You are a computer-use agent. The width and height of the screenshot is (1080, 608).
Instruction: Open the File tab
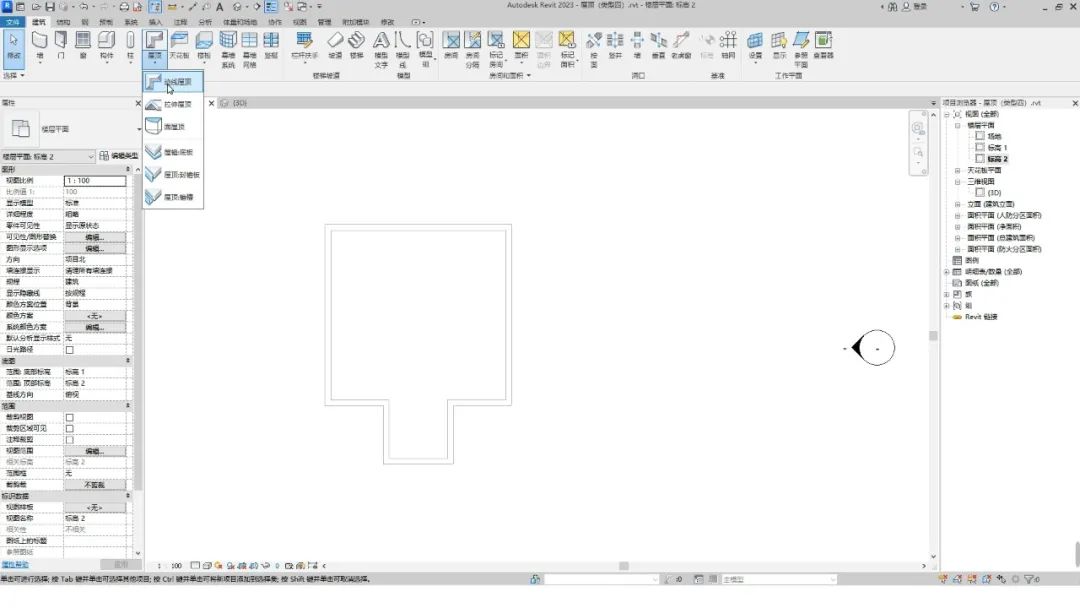pyautogui.click(x=12, y=22)
